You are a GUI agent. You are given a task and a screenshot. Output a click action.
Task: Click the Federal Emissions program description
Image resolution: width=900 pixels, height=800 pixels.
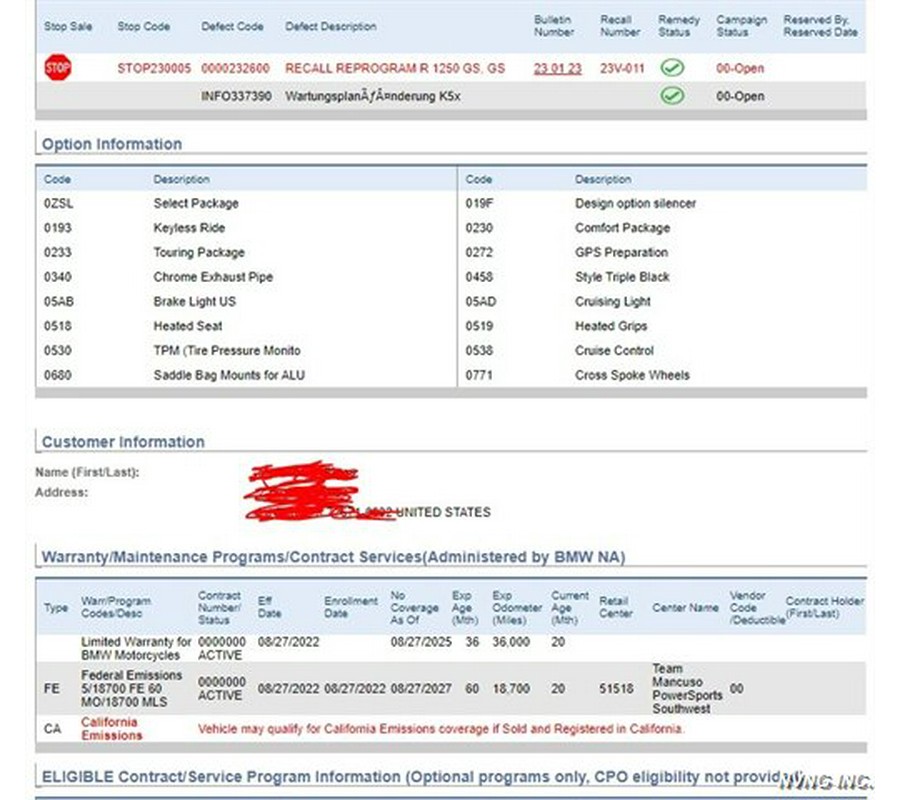pyautogui.click(x=131, y=689)
